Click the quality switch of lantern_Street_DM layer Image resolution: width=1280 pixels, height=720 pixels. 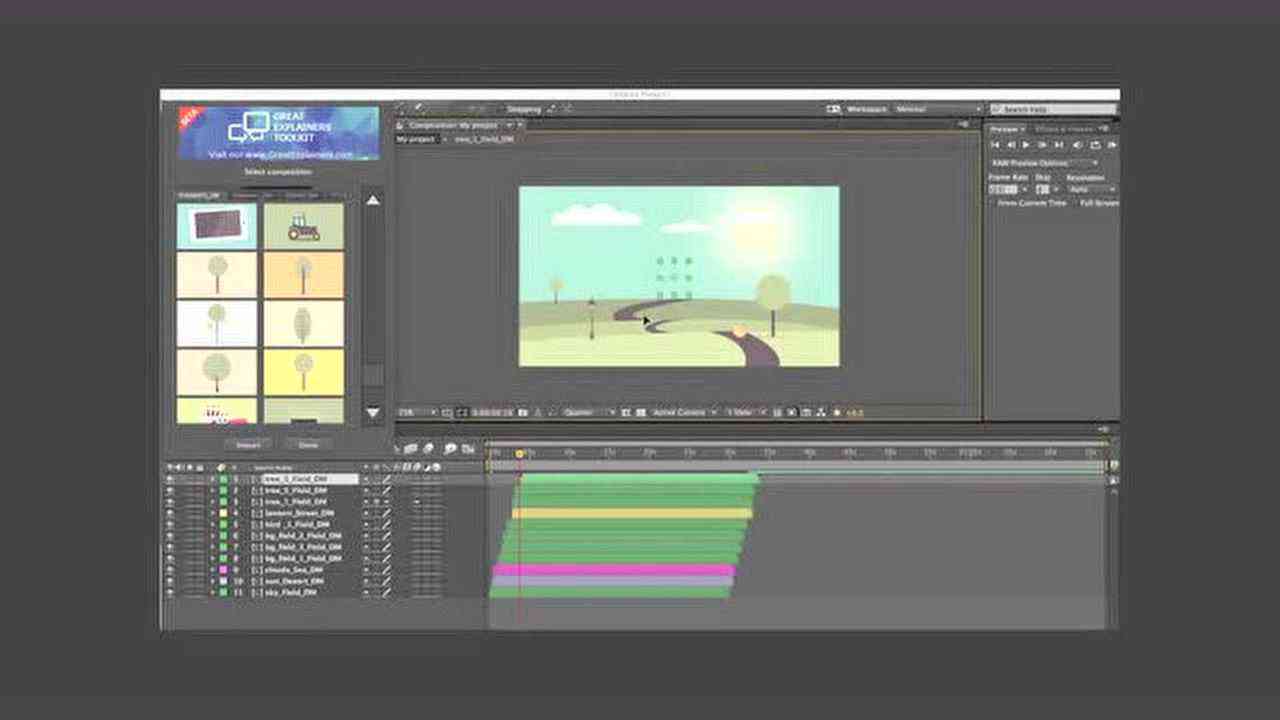386,513
